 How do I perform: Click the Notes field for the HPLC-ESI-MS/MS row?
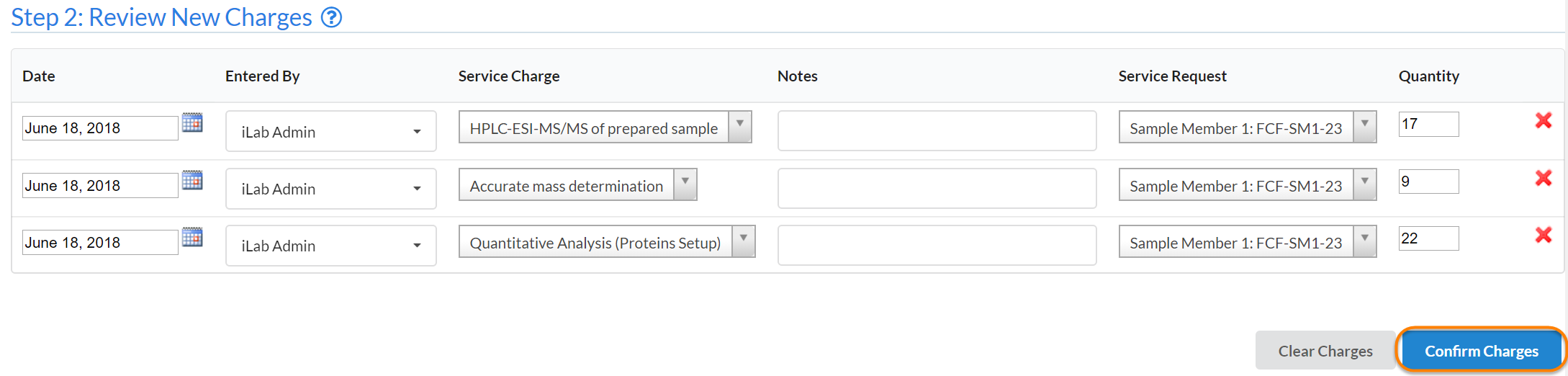(936, 130)
